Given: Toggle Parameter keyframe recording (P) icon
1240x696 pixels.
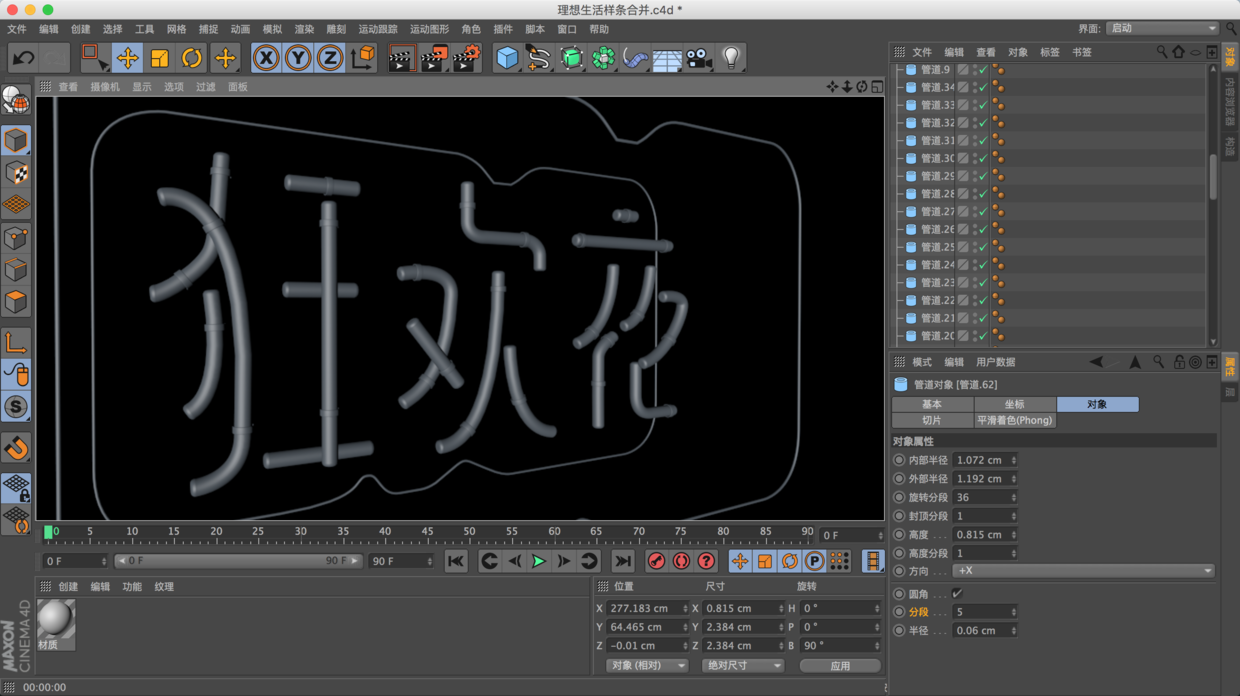Looking at the screenshot, I should pyautogui.click(x=814, y=562).
